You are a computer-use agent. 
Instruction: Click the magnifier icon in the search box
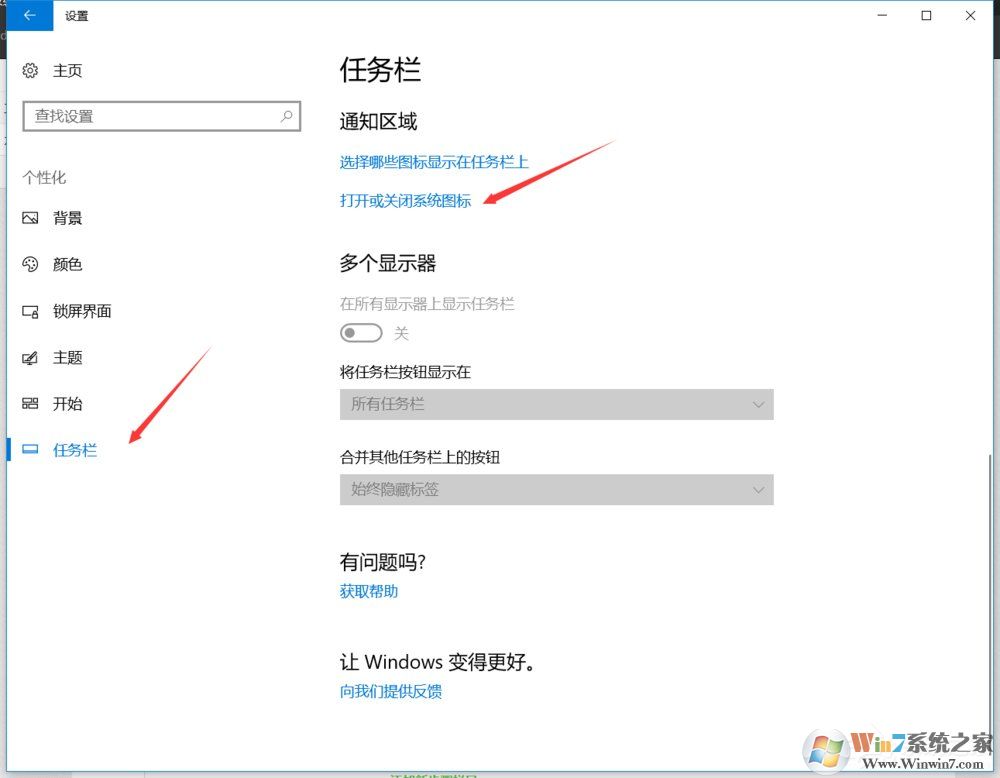(x=287, y=116)
